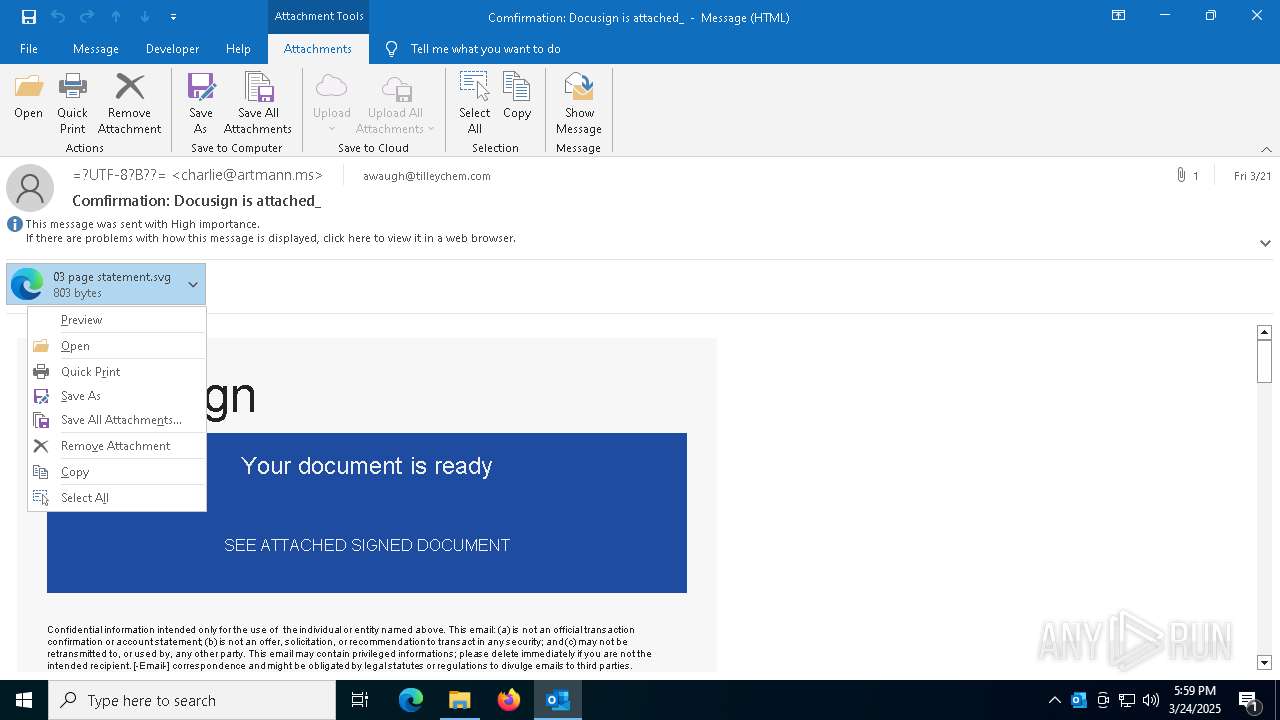This screenshot has width=1280, height=720.
Task: Click the taskbar clock showing 5:59 PM
Action: [x=1194, y=700]
